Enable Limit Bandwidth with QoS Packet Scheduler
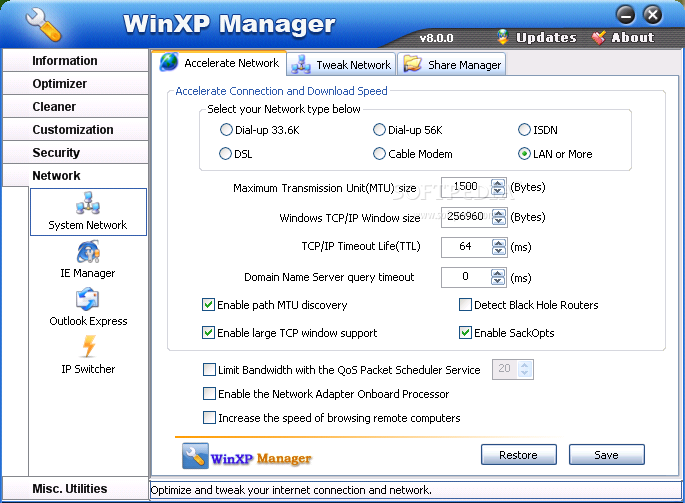 (209, 370)
